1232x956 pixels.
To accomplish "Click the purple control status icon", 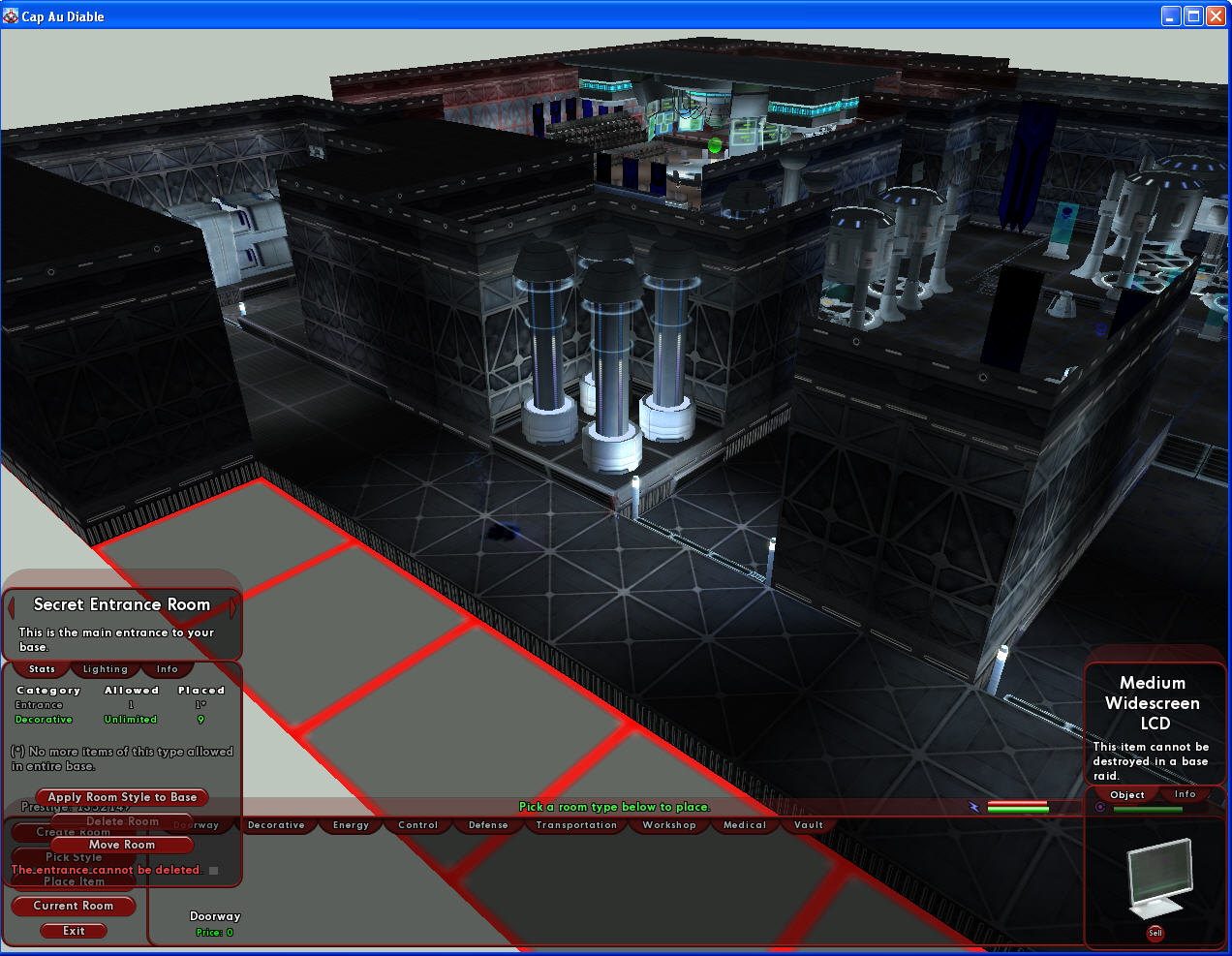I will pyautogui.click(x=1100, y=807).
